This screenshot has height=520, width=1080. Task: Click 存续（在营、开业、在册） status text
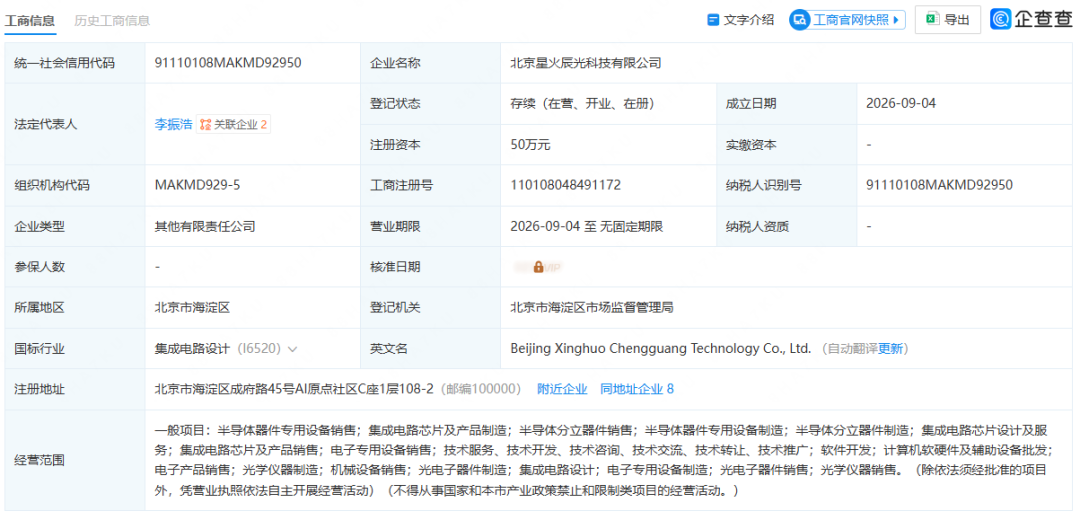pyautogui.click(x=582, y=104)
